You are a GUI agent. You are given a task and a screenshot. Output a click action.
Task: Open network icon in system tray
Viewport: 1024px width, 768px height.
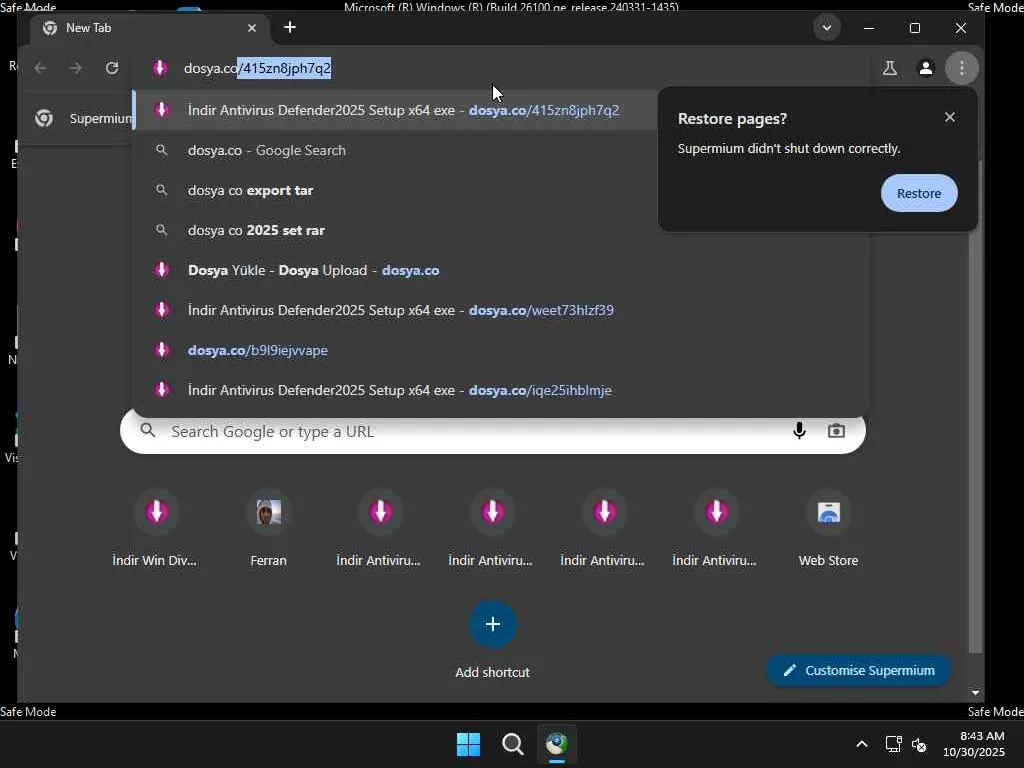893,744
